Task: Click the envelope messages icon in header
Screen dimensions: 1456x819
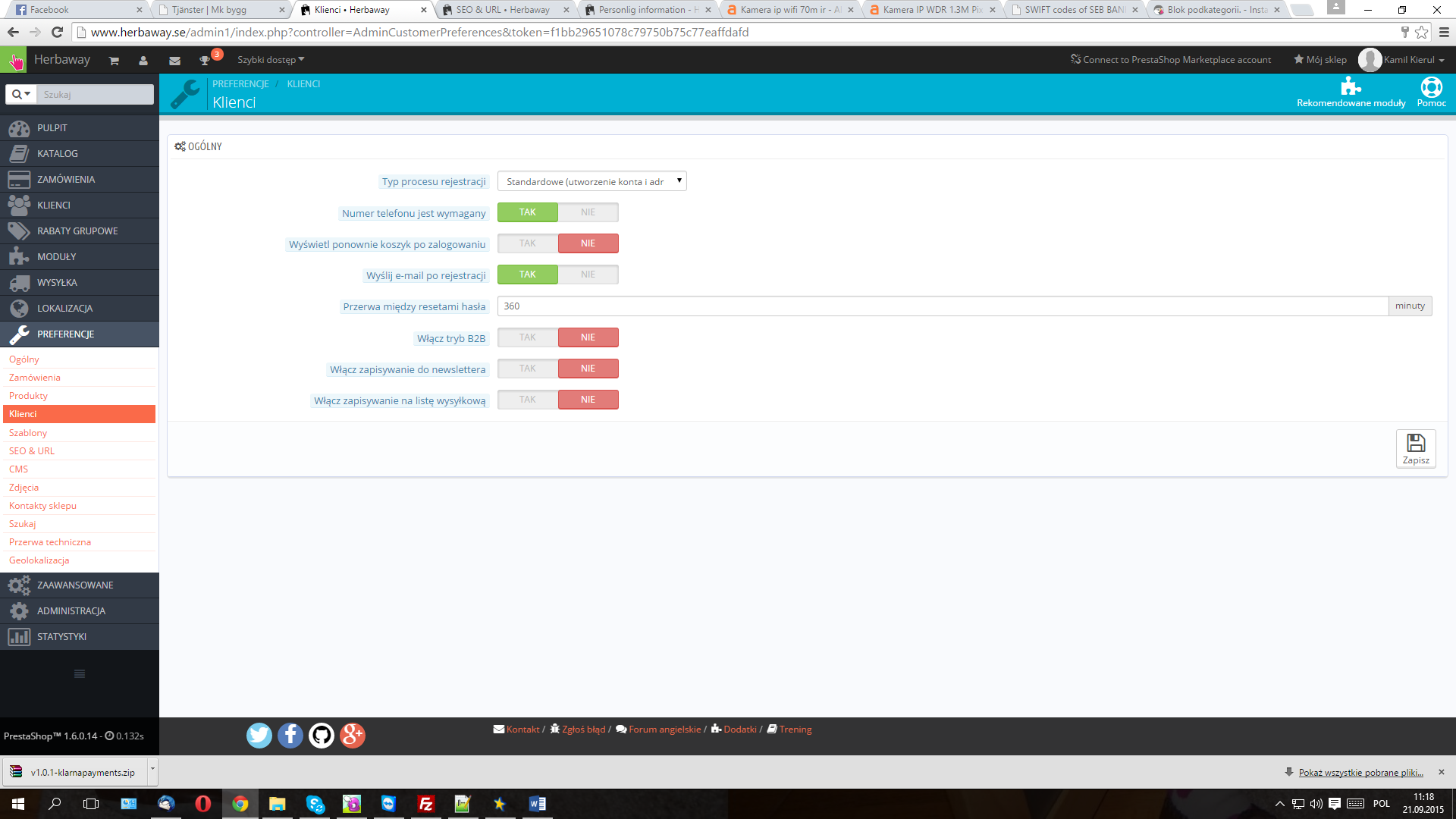Action: coord(174,61)
